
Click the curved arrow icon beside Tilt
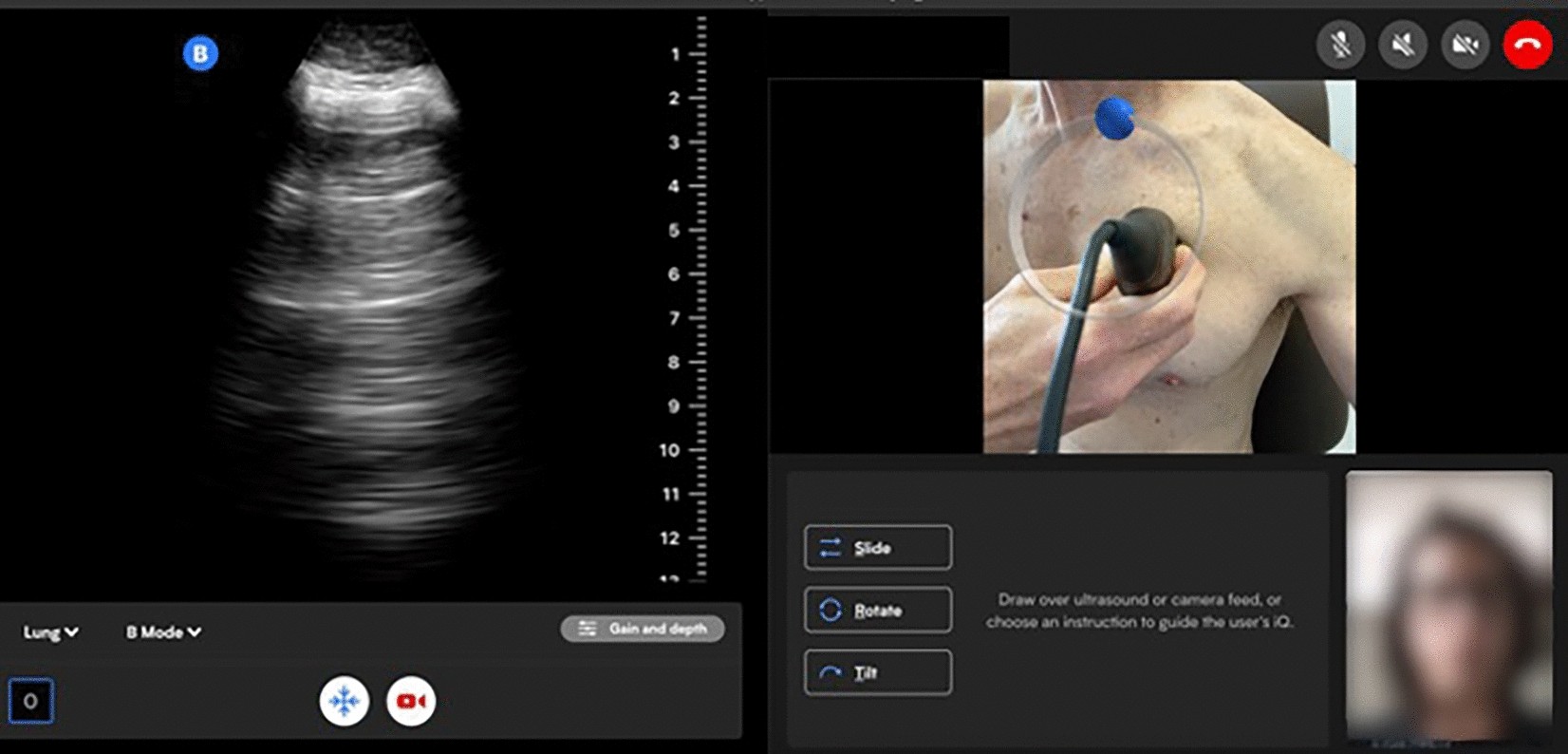point(831,672)
